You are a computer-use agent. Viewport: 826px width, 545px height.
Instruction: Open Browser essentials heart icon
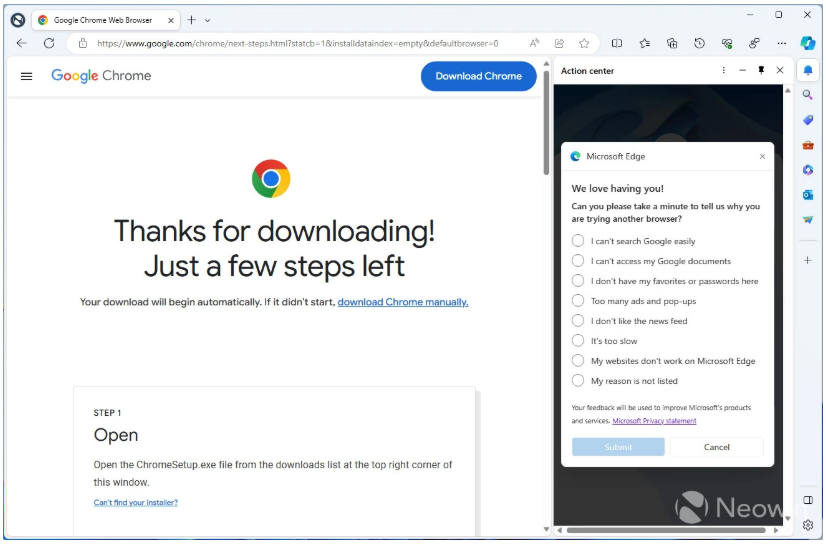pos(727,43)
